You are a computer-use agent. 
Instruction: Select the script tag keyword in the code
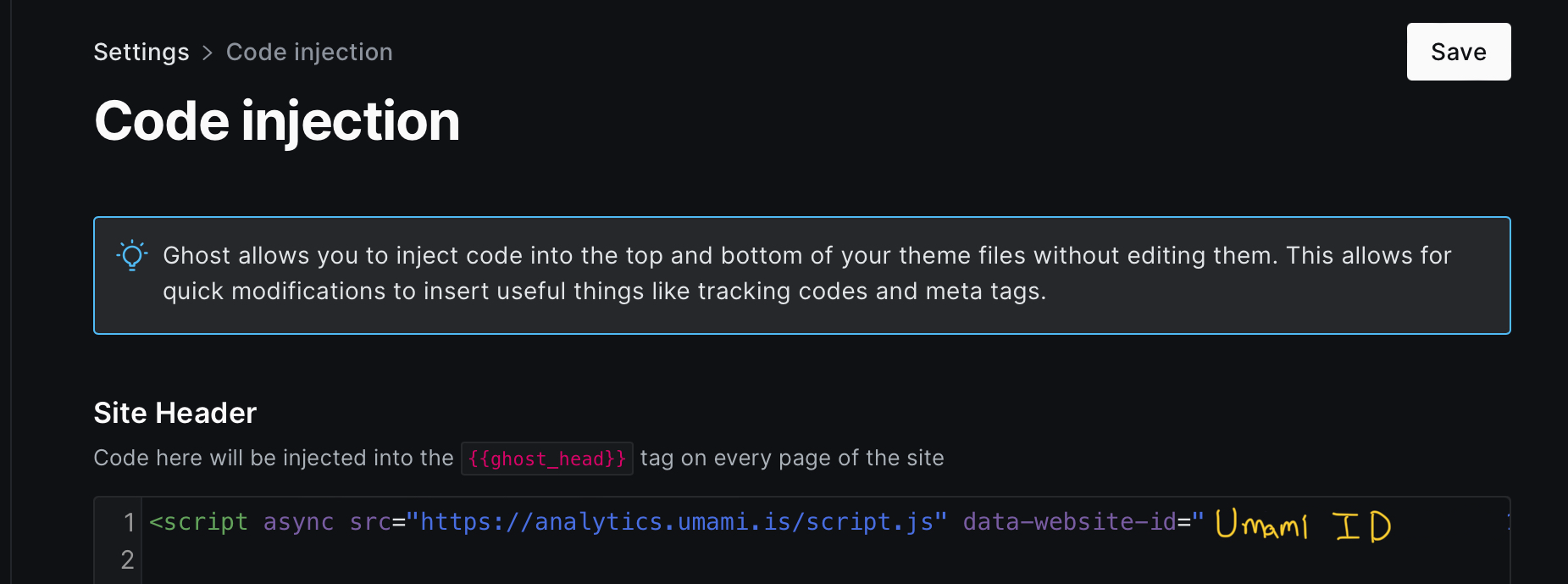pyautogui.click(x=198, y=522)
